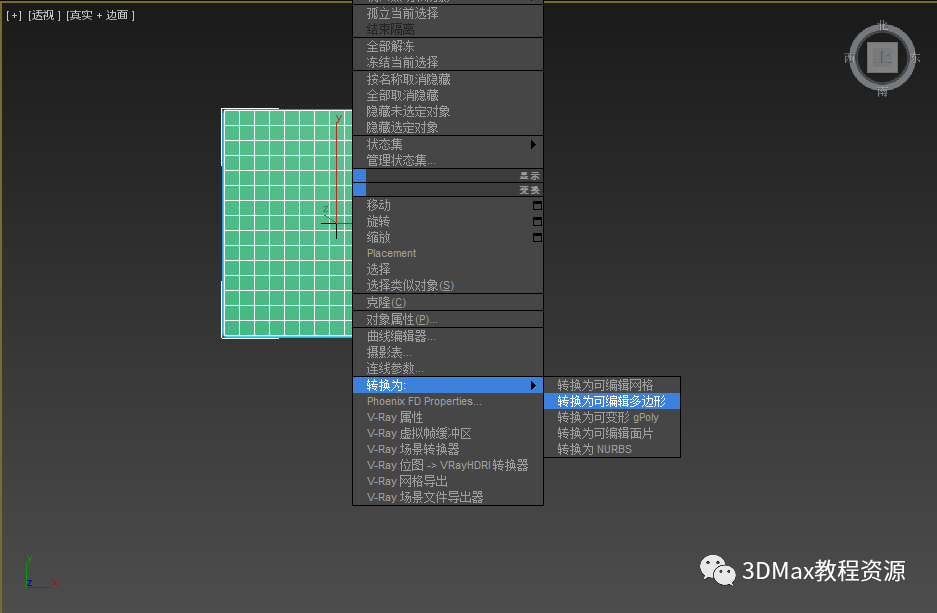Click the green grid plane object
Screen dimensions: 937x613
[287, 223]
